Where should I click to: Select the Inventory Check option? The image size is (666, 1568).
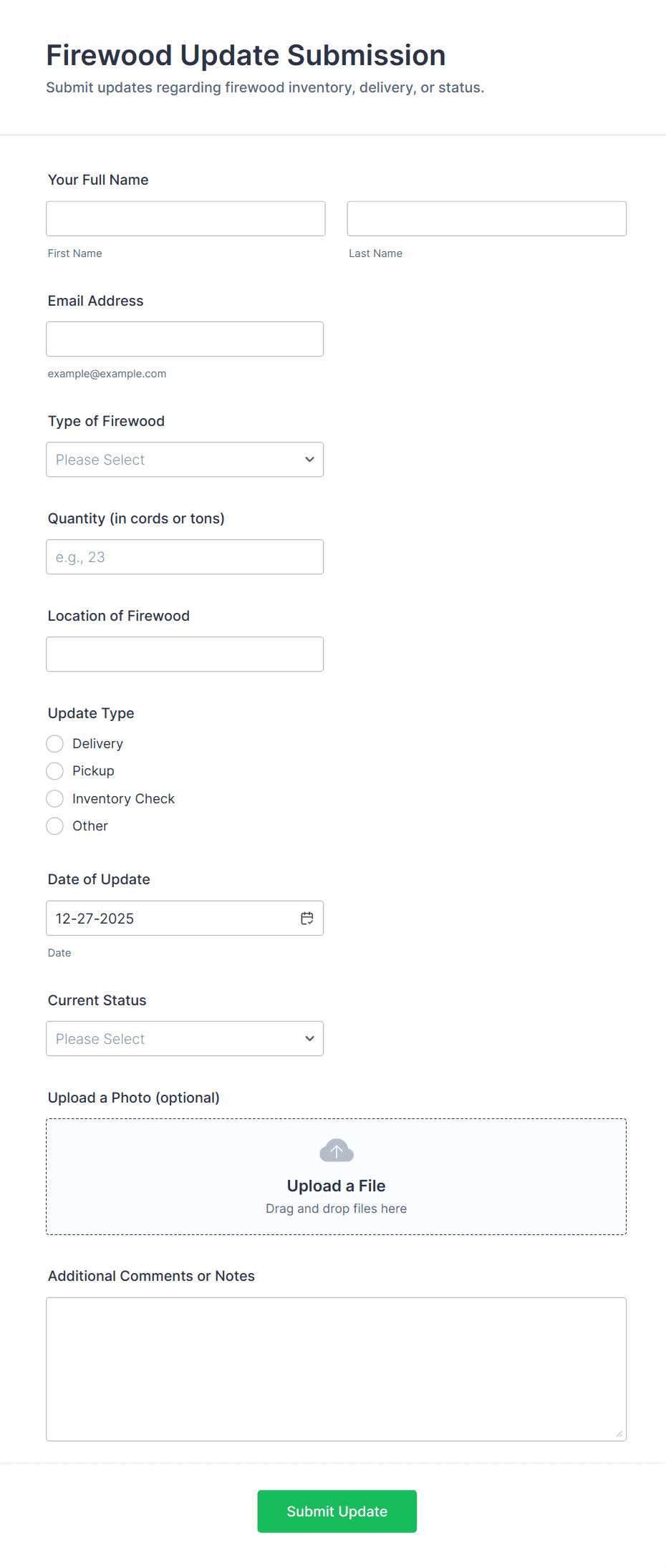click(x=55, y=799)
